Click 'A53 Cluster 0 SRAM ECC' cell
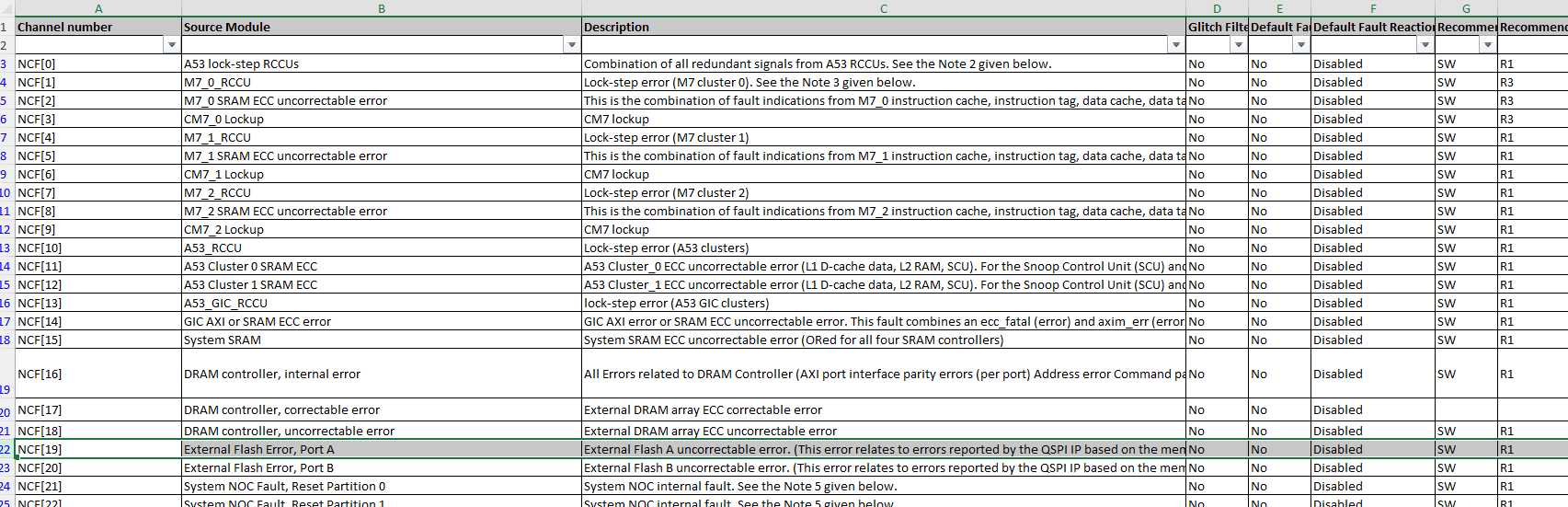Viewport: 1568px width, 507px height. (382, 266)
